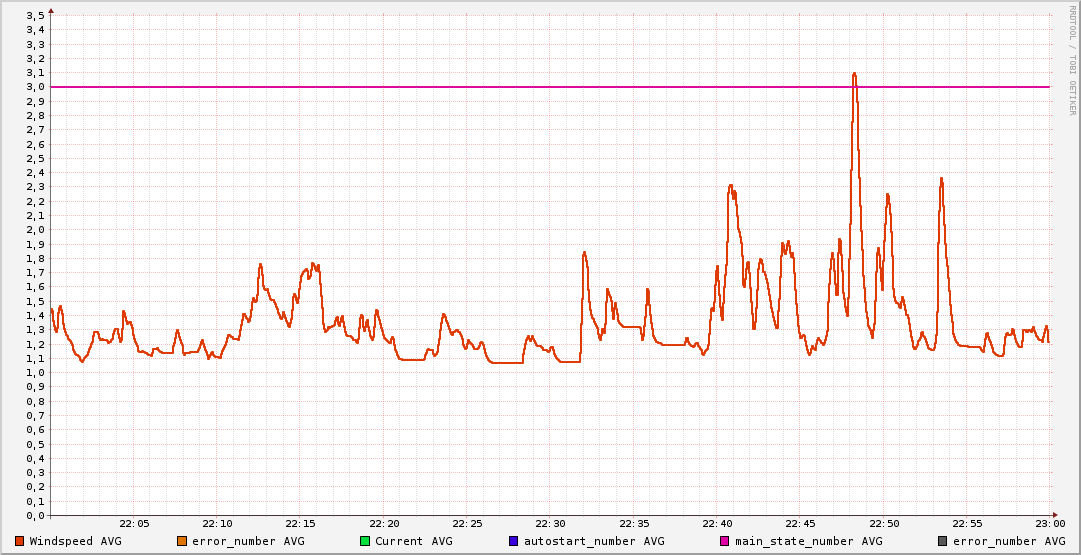This screenshot has width=1081, height=555.
Task: Select the main_state_number AVG legend label
Action: [x=809, y=541]
